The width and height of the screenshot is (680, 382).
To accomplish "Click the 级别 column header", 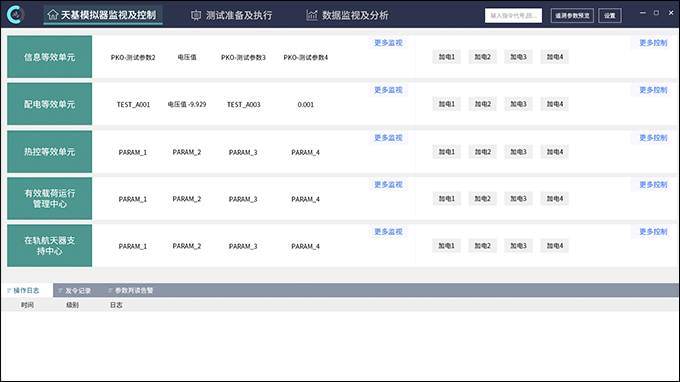I will tap(72, 305).
